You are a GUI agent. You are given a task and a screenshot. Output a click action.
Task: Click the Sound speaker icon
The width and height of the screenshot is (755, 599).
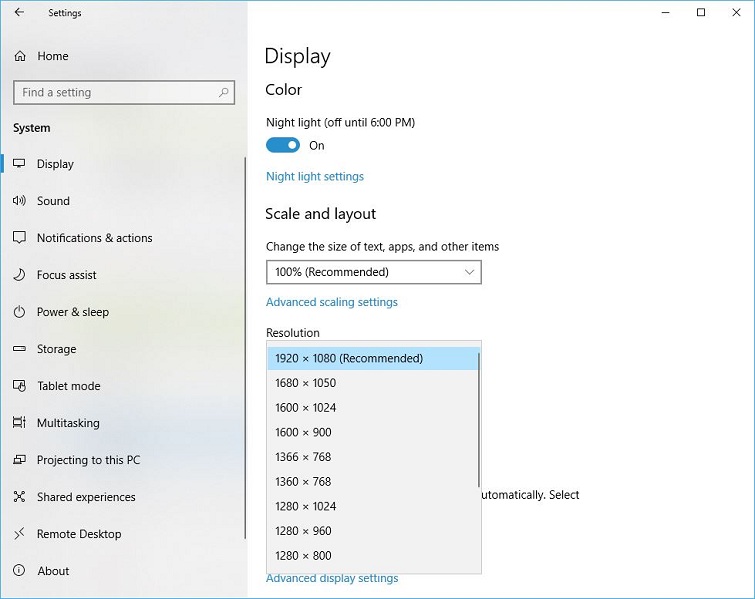click(x=19, y=201)
